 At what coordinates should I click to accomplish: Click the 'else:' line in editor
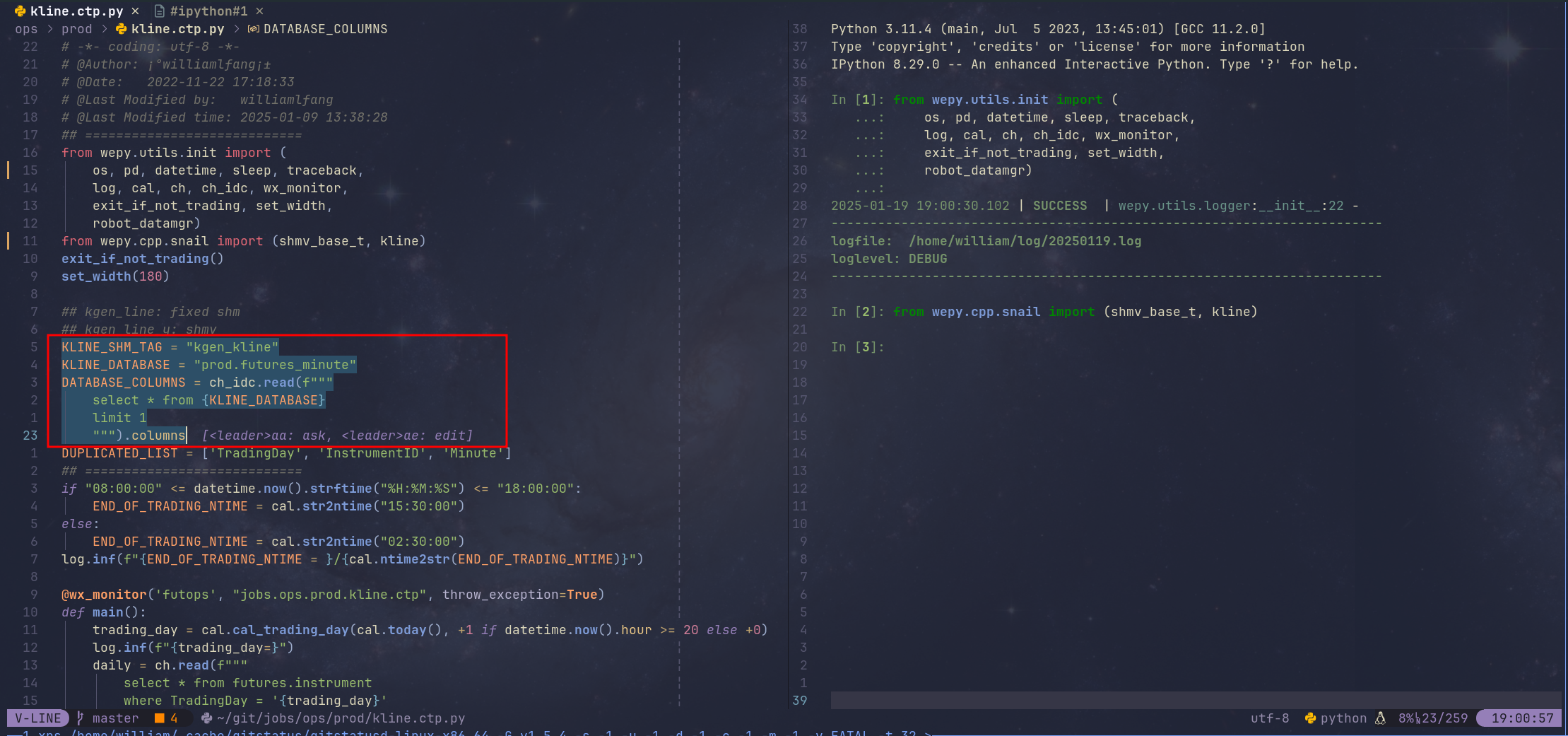(x=81, y=524)
